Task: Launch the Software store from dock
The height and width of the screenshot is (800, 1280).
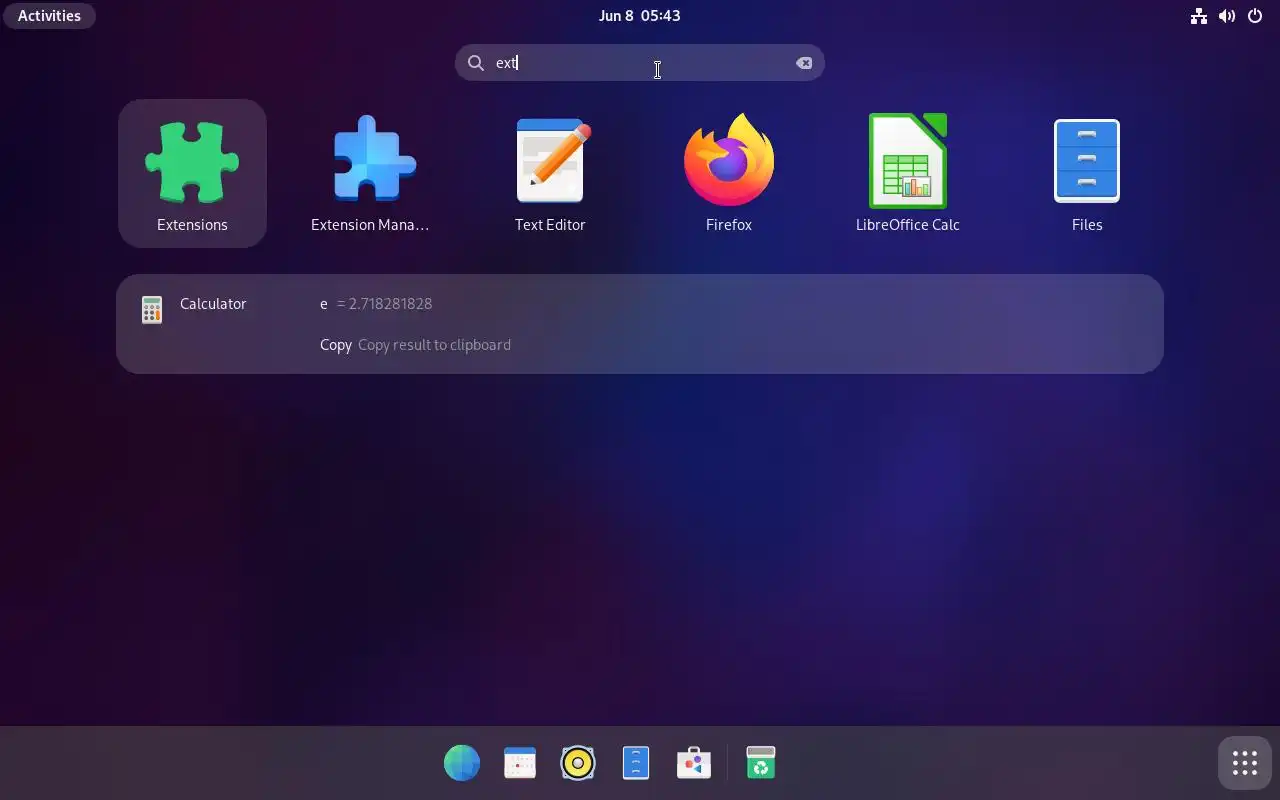Action: (x=694, y=763)
